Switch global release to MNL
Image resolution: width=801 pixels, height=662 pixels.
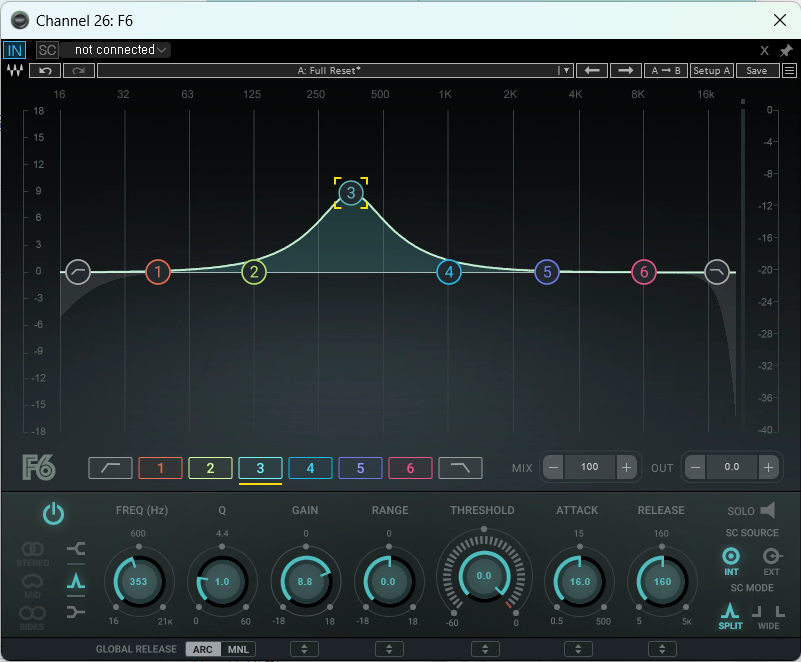click(x=238, y=649)
